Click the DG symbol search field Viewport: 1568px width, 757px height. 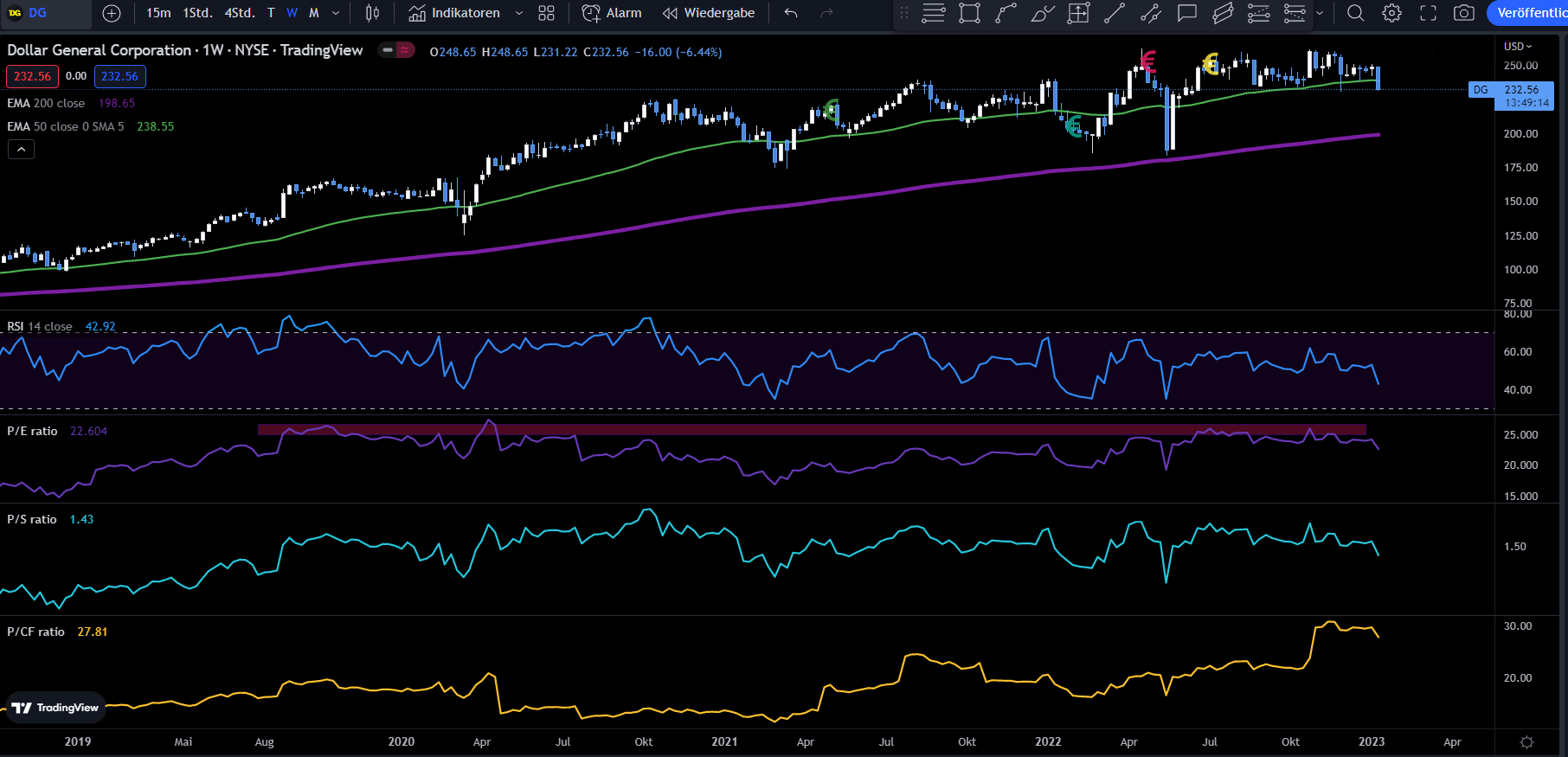(47, 13)
